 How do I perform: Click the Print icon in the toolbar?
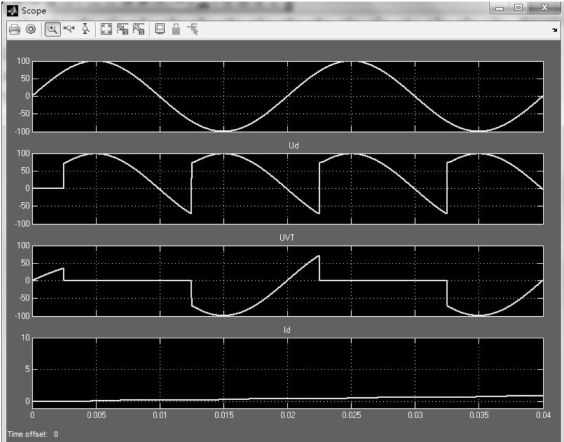tap(14, 29)
